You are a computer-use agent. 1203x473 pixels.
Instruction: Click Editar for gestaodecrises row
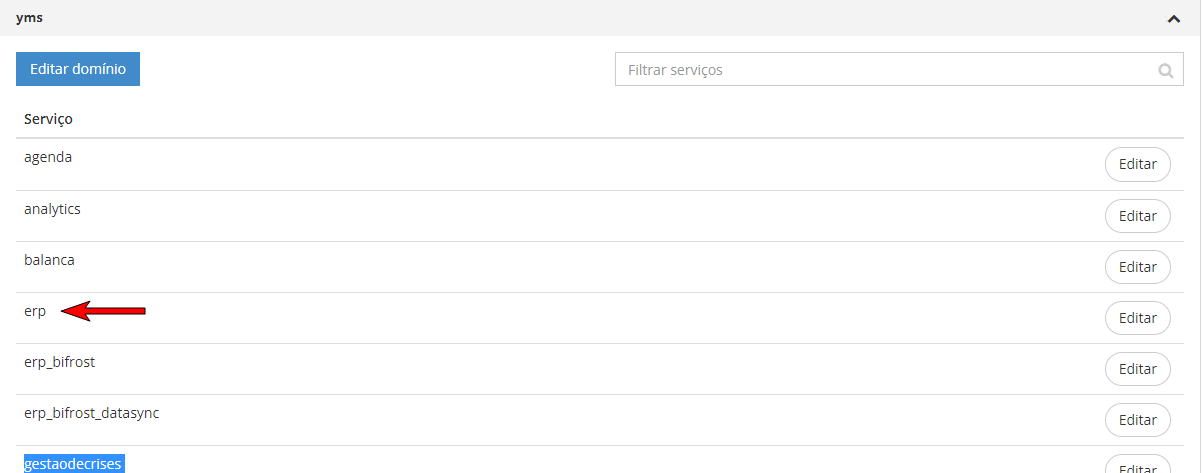click(x=1137, y=466)
